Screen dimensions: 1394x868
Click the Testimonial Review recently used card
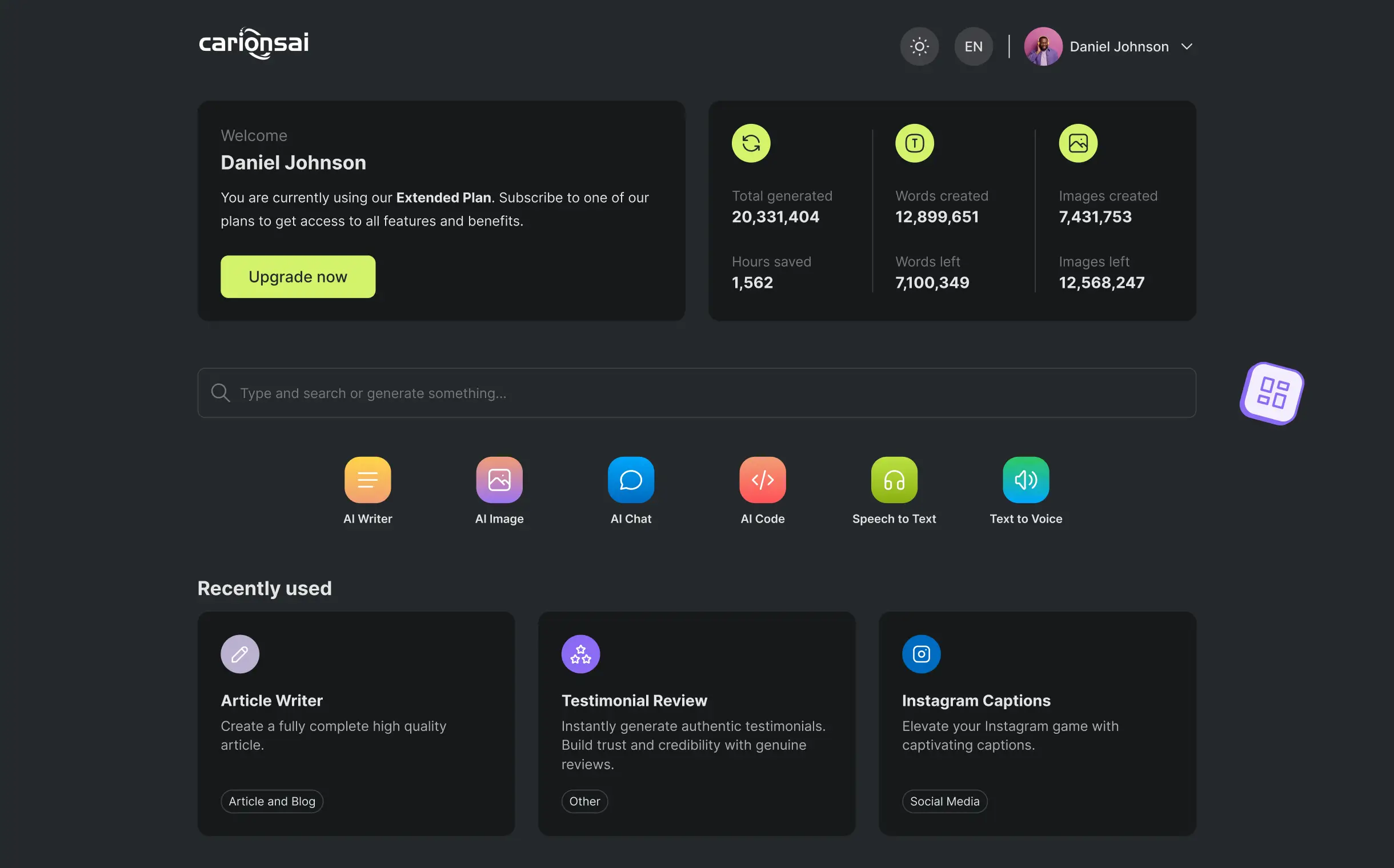[x=697, y=723]
